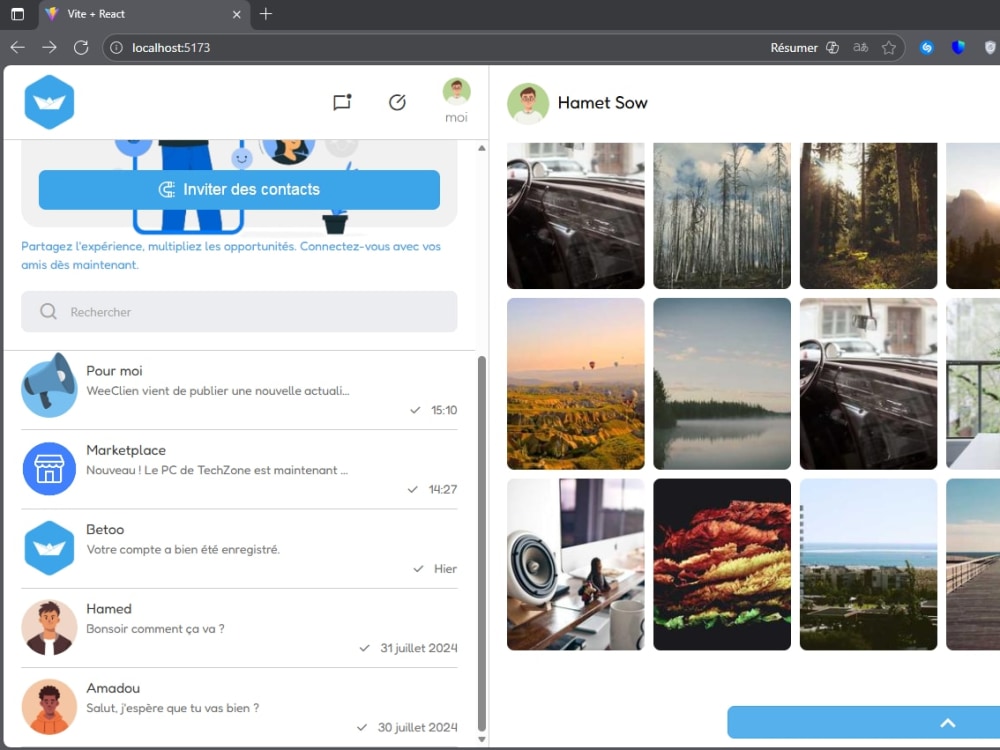Viewport: 1000px width, 750px height.
Task: Open the Shazam extension icon
Action: [927, 48]
